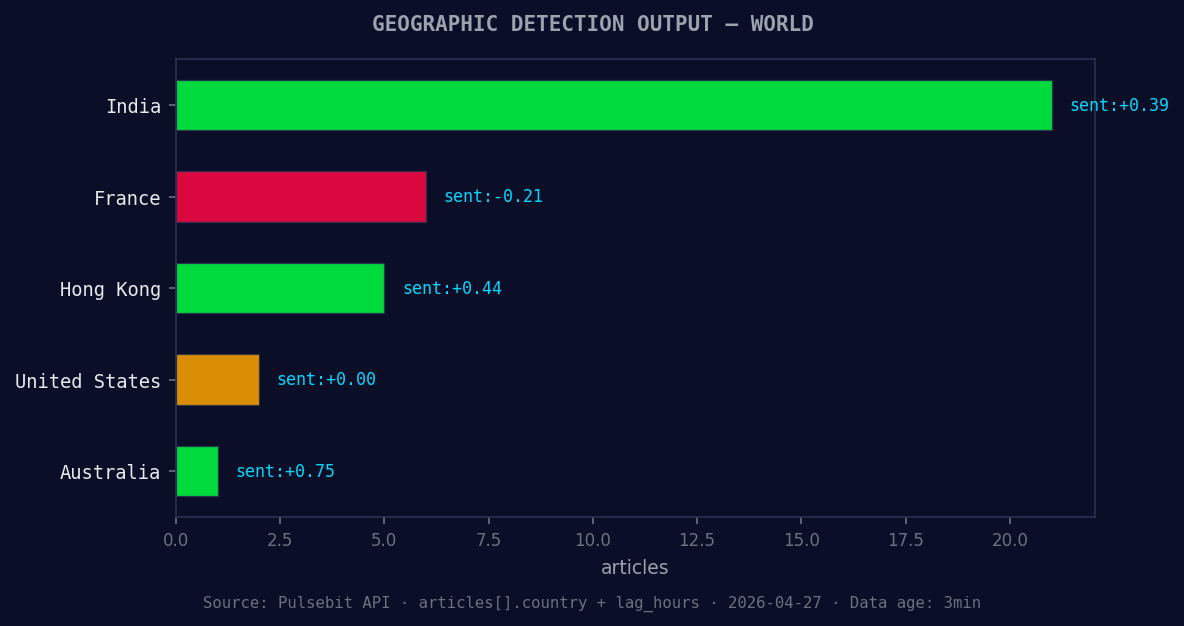Click the articles axis title
This screenshot has height=626, width=1184.
634,567
